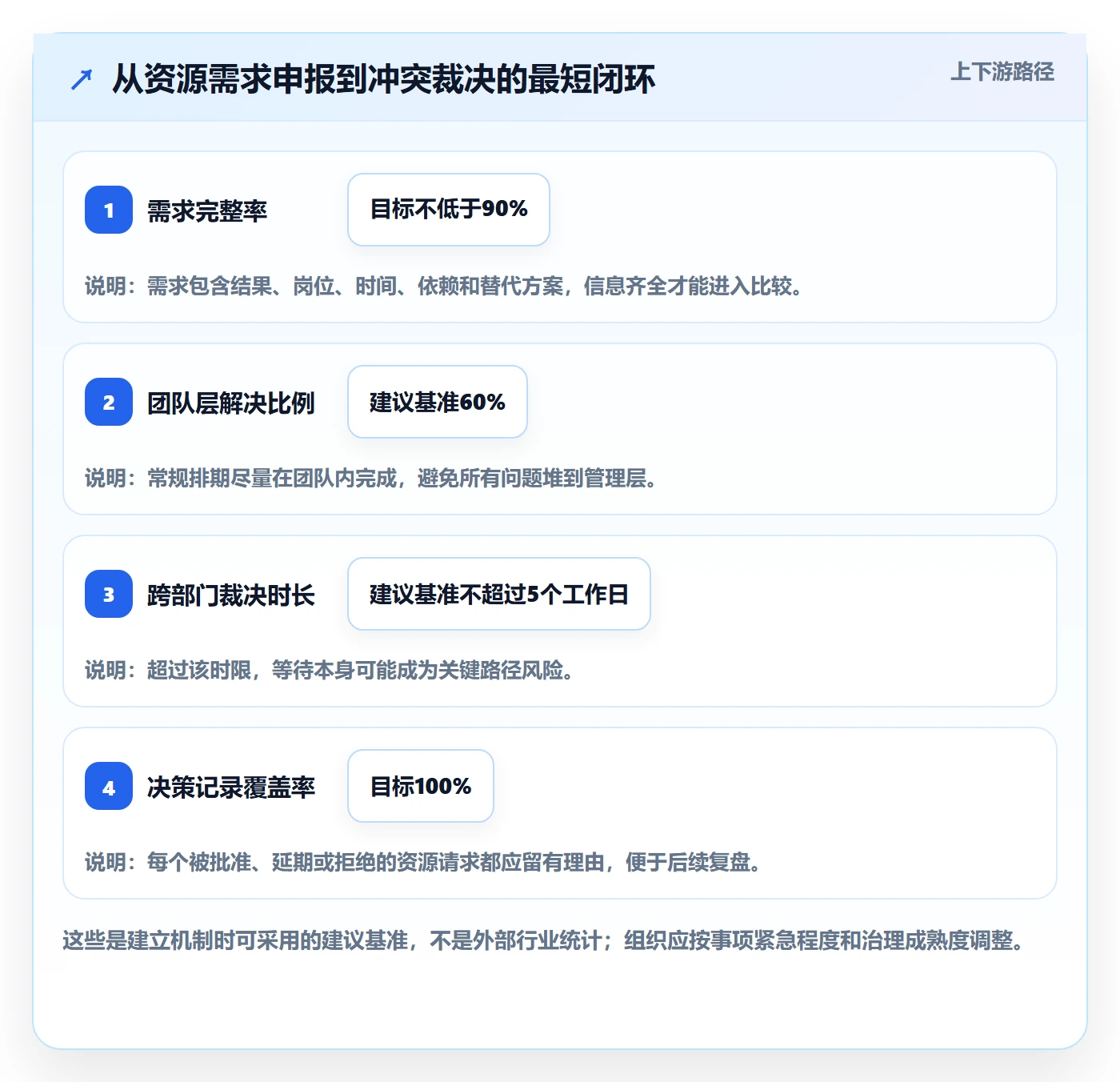The width and height of the screenshot is (1120, 1082).
Task: Click the 跨部门裁决时长 heading
Action: 231,595
